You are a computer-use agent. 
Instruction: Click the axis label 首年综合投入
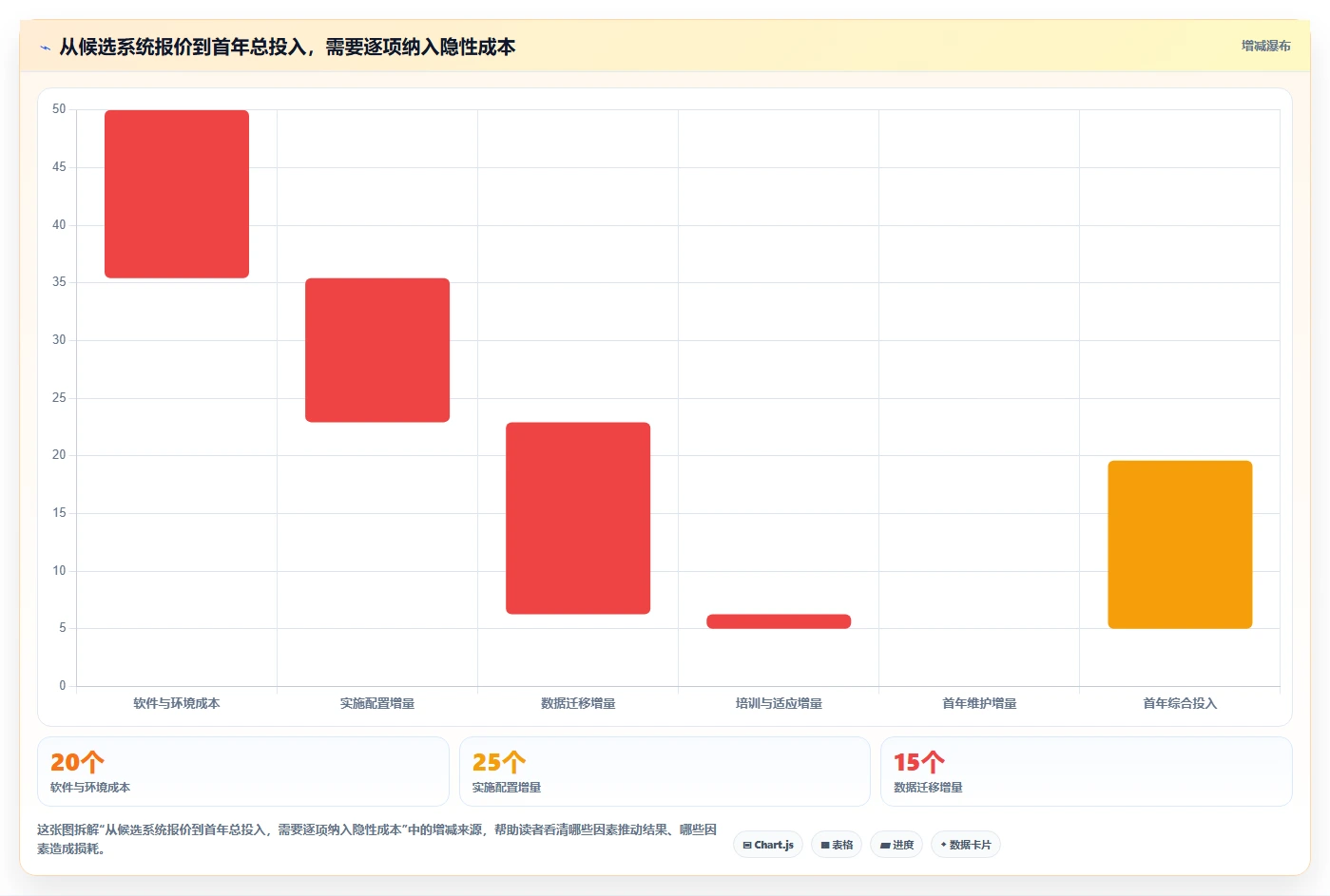pos(1180,703)
